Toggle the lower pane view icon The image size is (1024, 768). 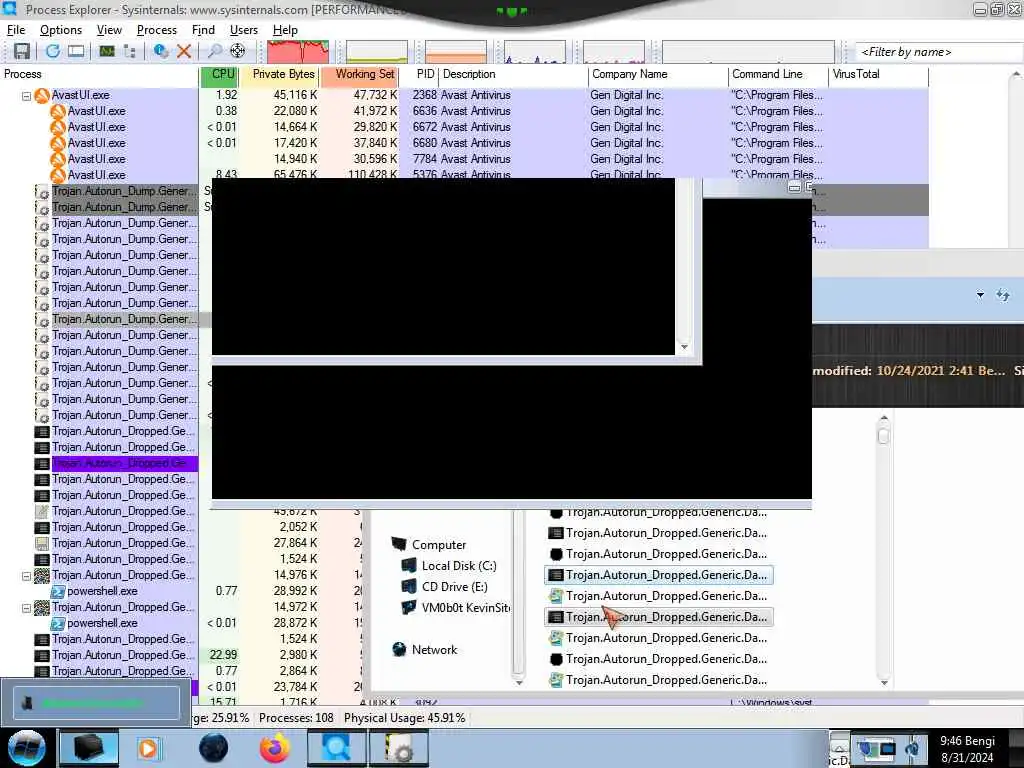click(x=76, y=51)
